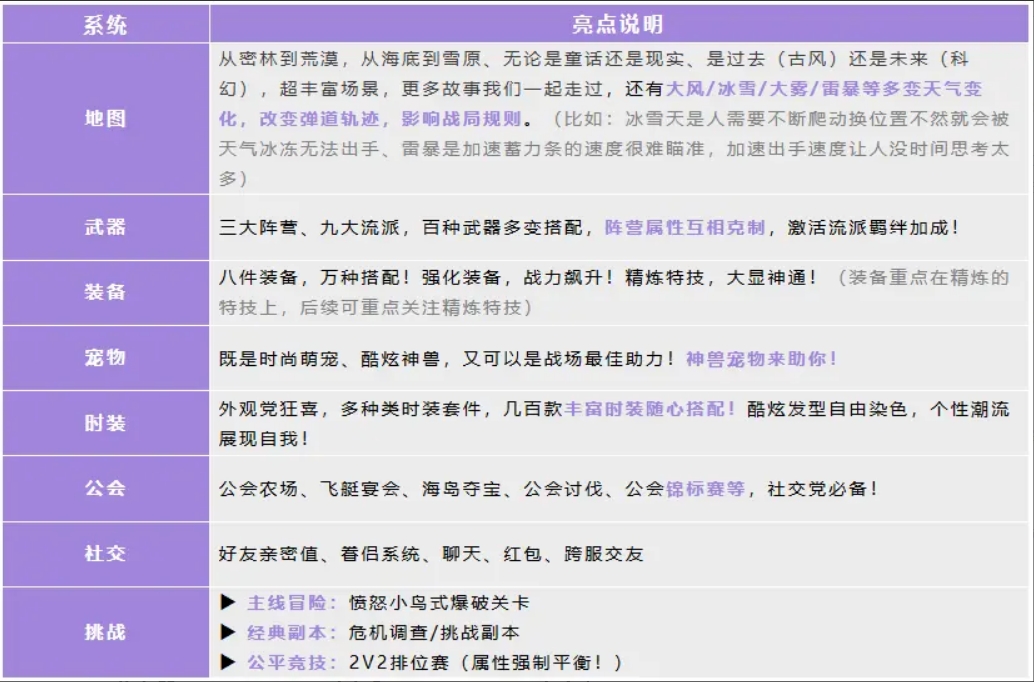Select the 挑战 row label
The height and width of the screenshot is (682, 1034).
coord(106,632)
